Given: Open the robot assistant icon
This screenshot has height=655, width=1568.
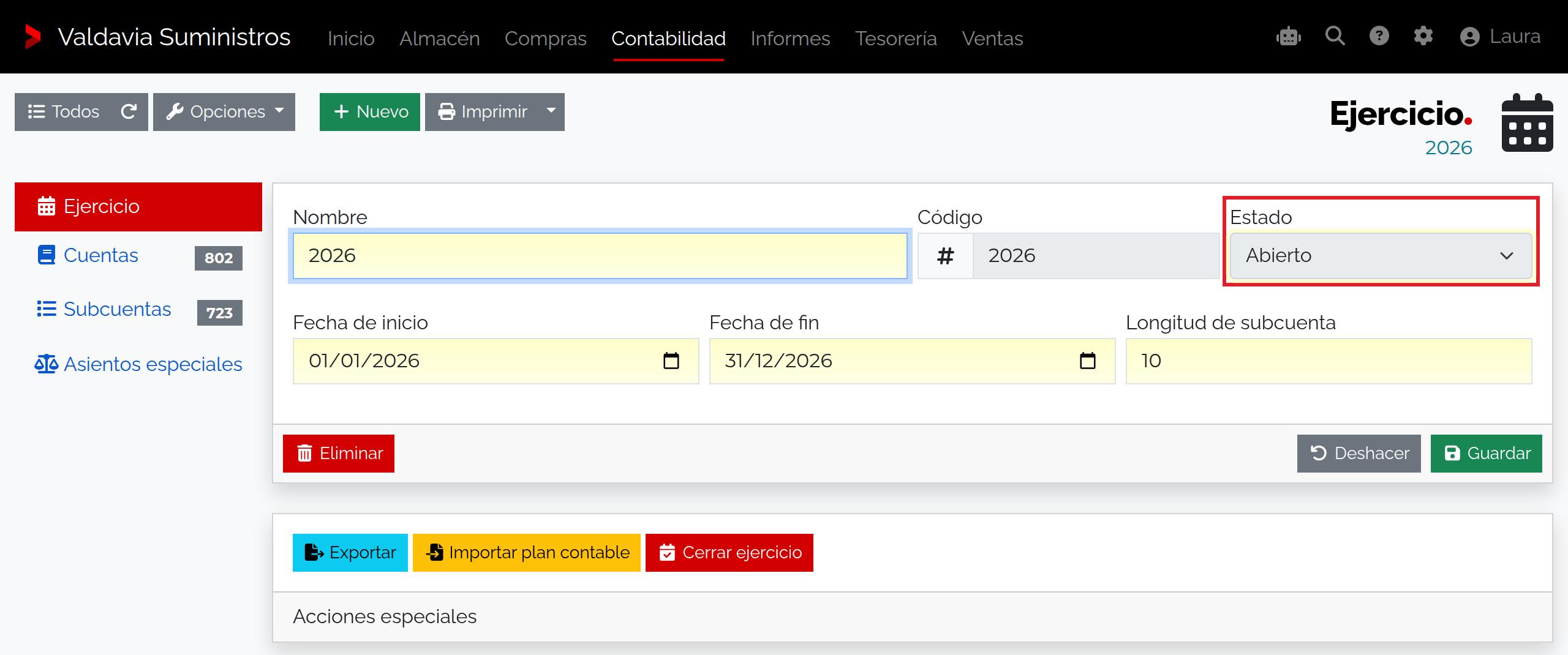Looking at the screenshot, I should click(x=1289, y=37).
